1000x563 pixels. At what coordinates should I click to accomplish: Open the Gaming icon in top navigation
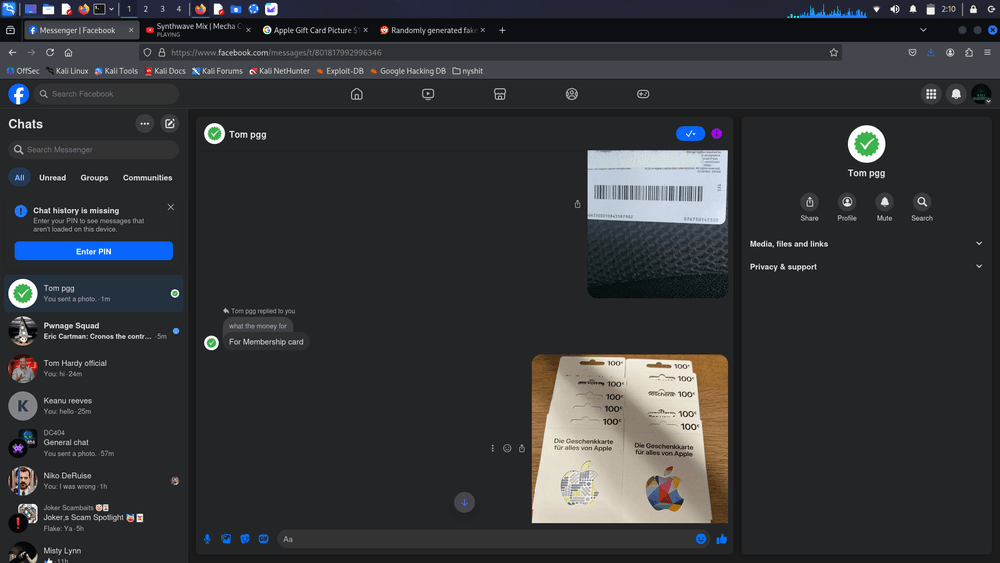click(643, 94)
